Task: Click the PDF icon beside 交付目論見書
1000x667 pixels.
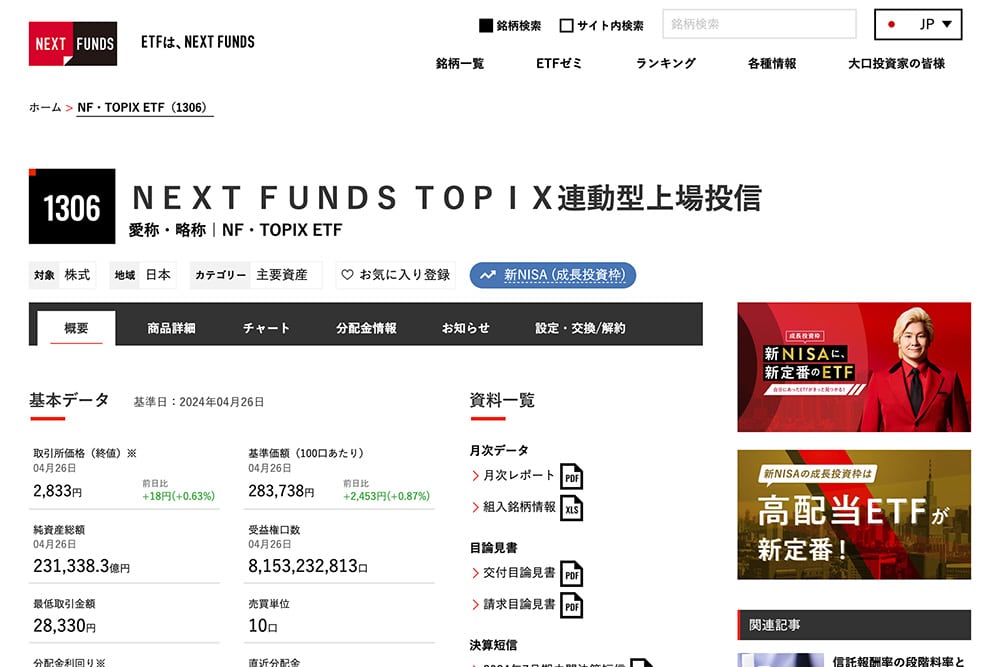Action: tap(571, 574)
